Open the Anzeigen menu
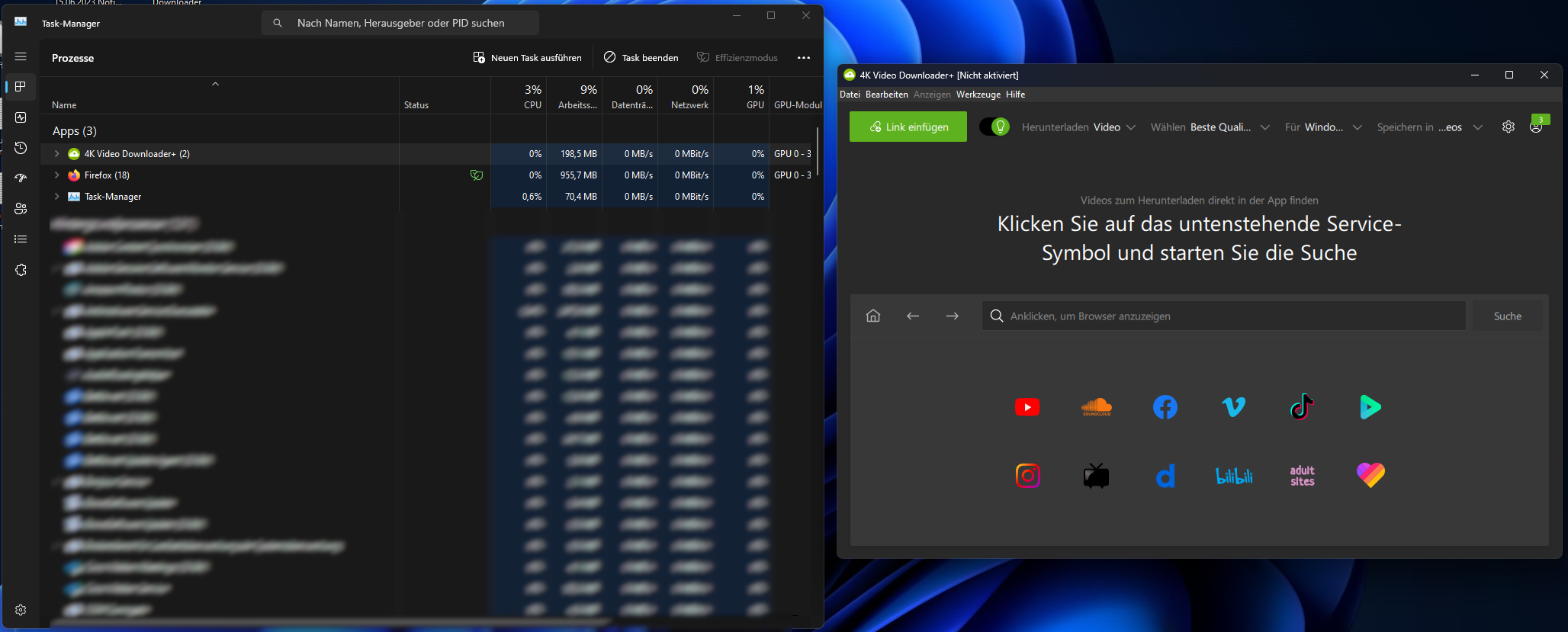The image size is (1568, 632). click(x=932, y=95)
